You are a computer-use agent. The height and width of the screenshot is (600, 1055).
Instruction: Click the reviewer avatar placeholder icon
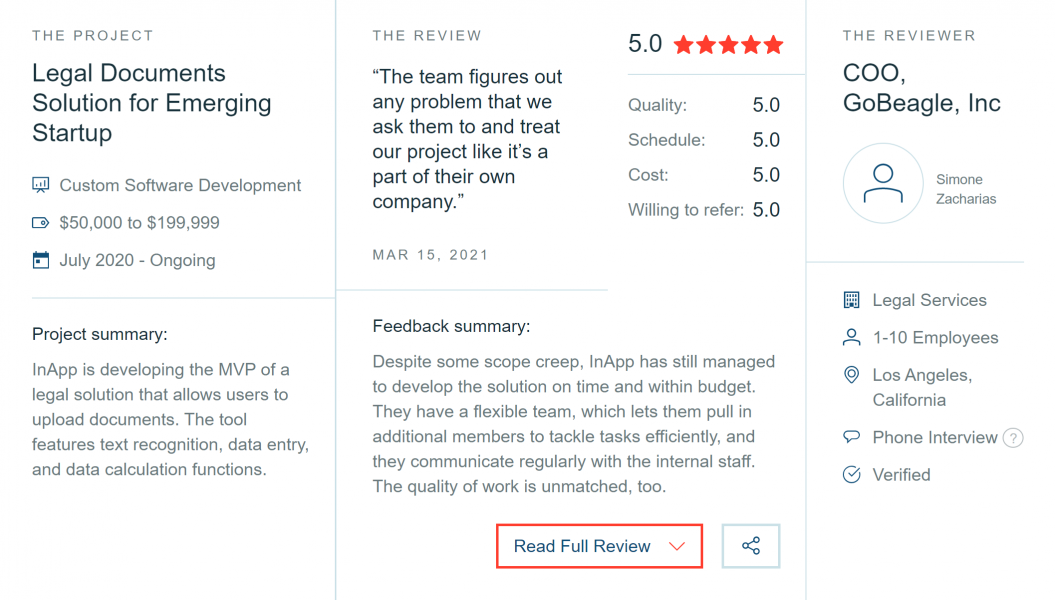coord(883,183)
